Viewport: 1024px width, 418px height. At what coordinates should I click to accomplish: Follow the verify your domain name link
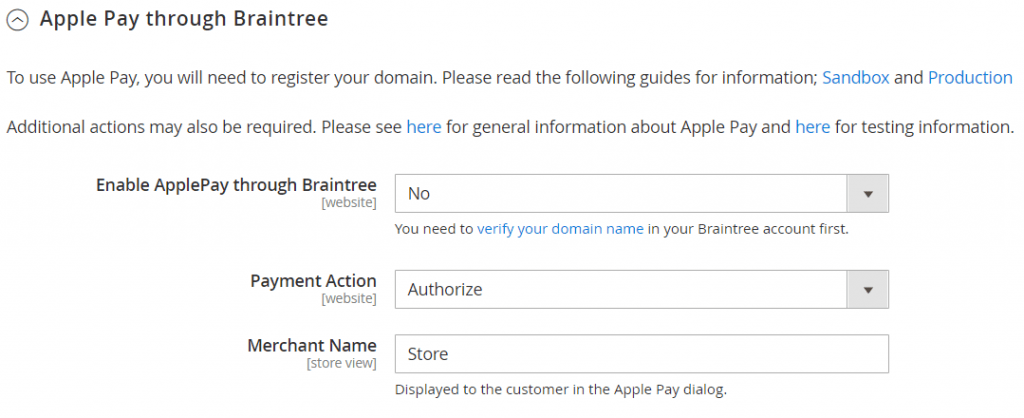click(560, 229)
